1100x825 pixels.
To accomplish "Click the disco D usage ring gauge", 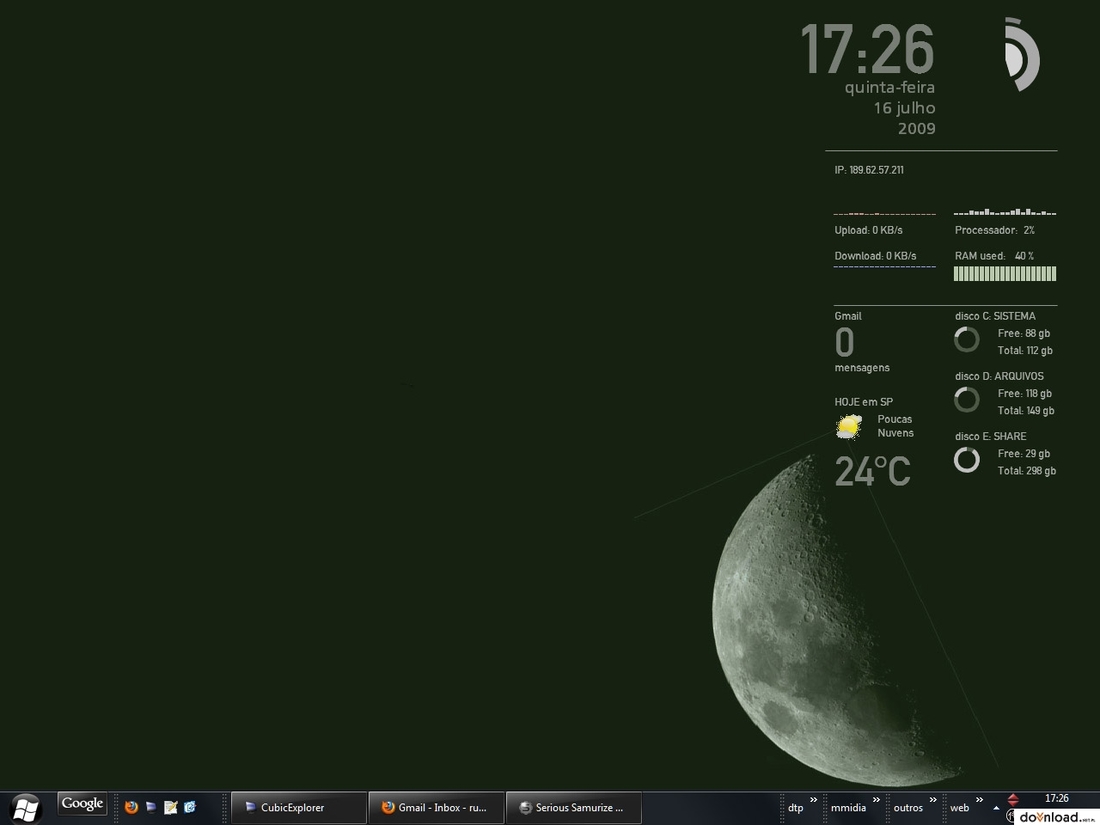I will coord(967,400).
